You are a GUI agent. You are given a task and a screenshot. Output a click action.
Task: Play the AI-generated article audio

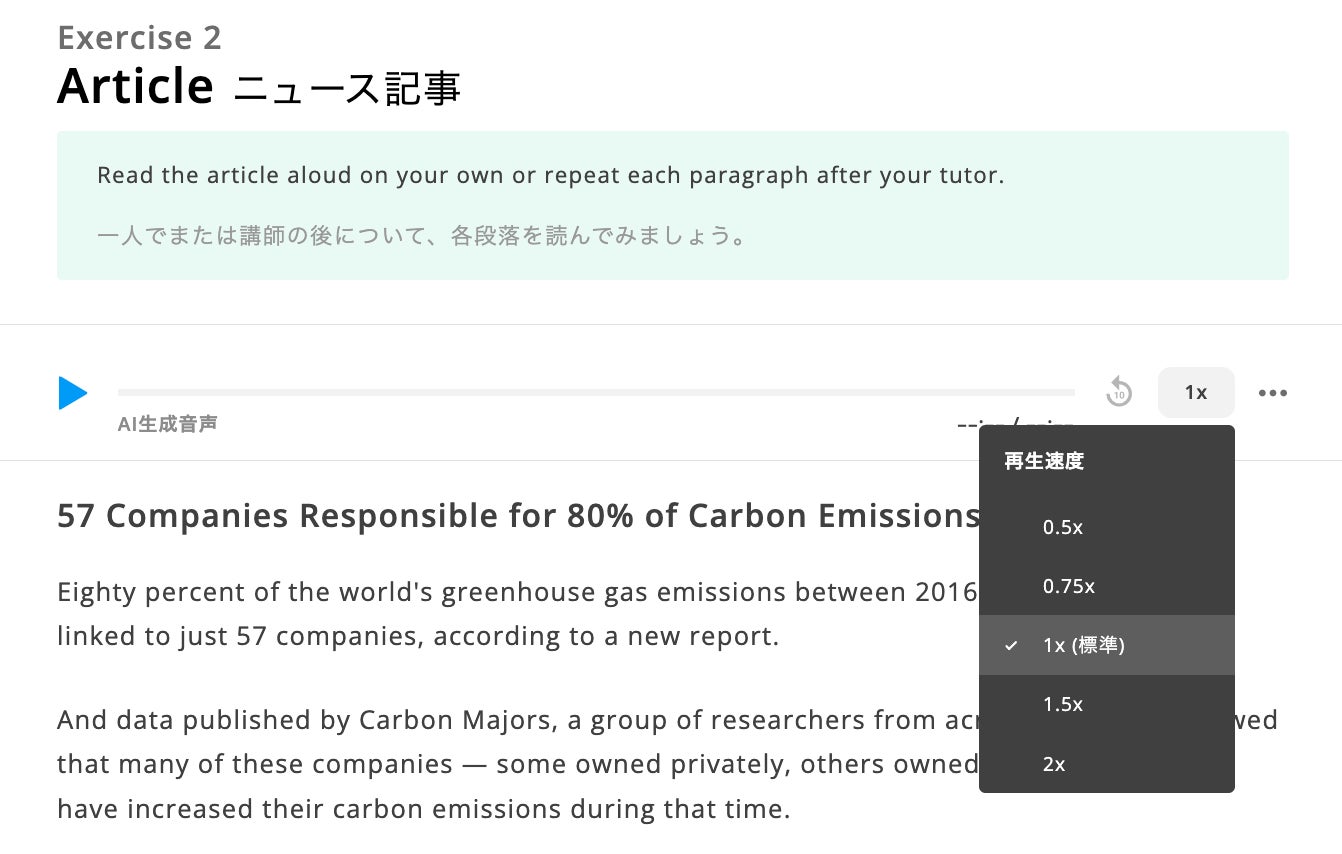tap(73, 393)
